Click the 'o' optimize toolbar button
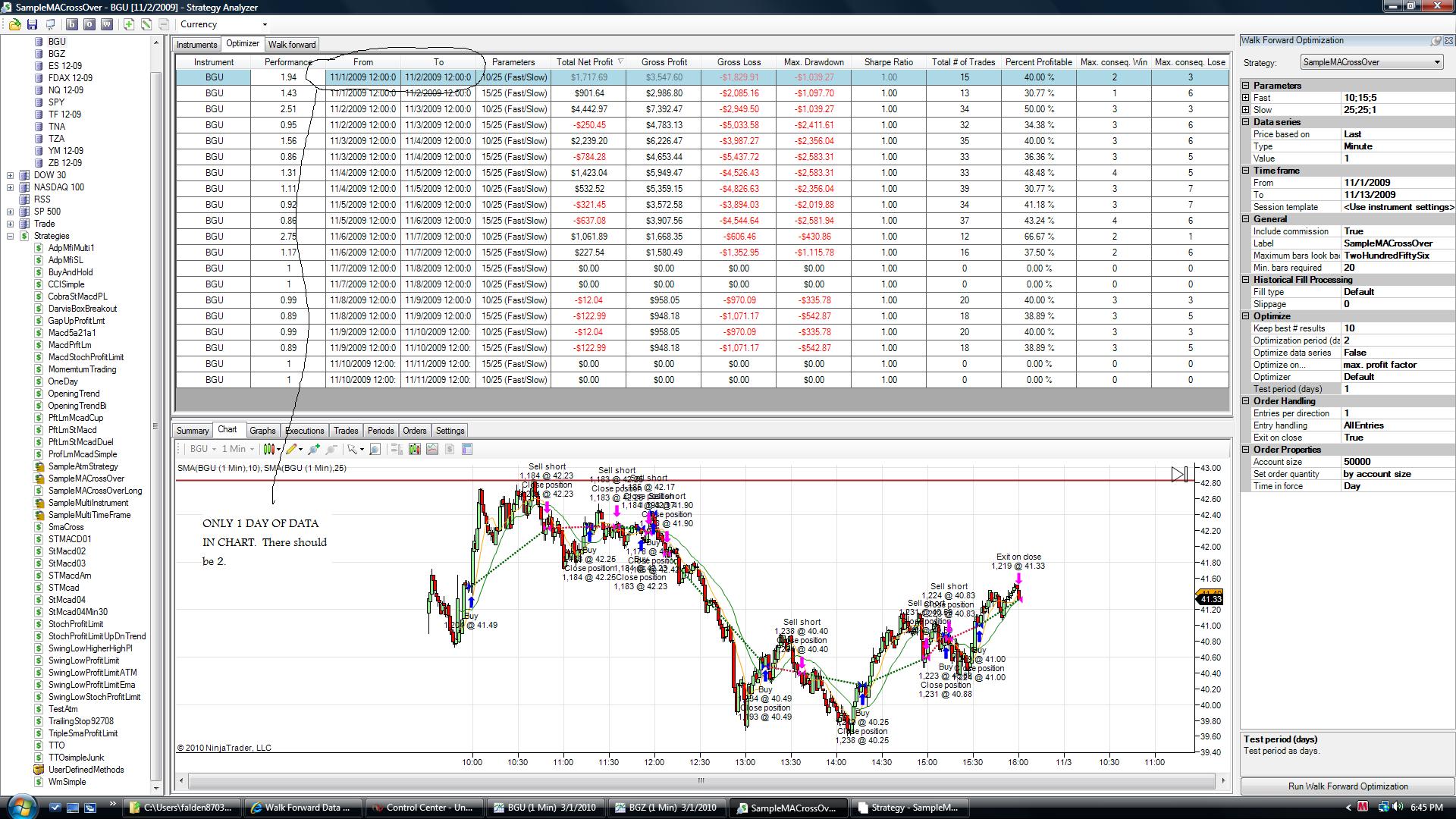This screenshot has height=819, width=1456. pos(89,24)
